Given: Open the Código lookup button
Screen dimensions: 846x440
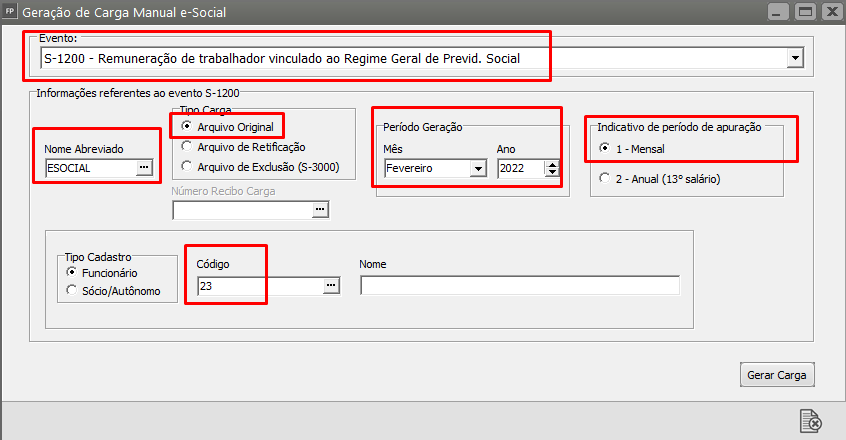Looking at the screenshot, I should [331, 285].
